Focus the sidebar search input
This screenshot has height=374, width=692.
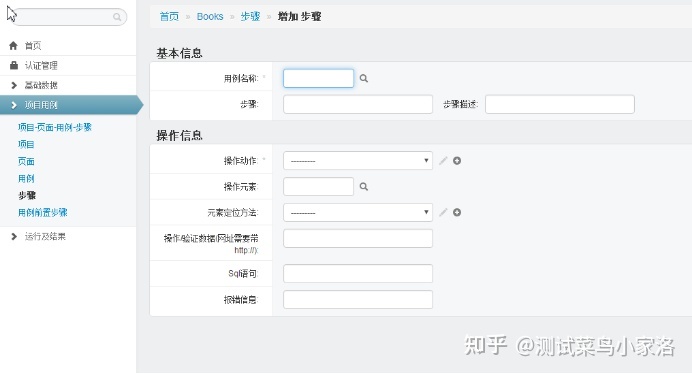pyautogui.click(x=68, y=17)
